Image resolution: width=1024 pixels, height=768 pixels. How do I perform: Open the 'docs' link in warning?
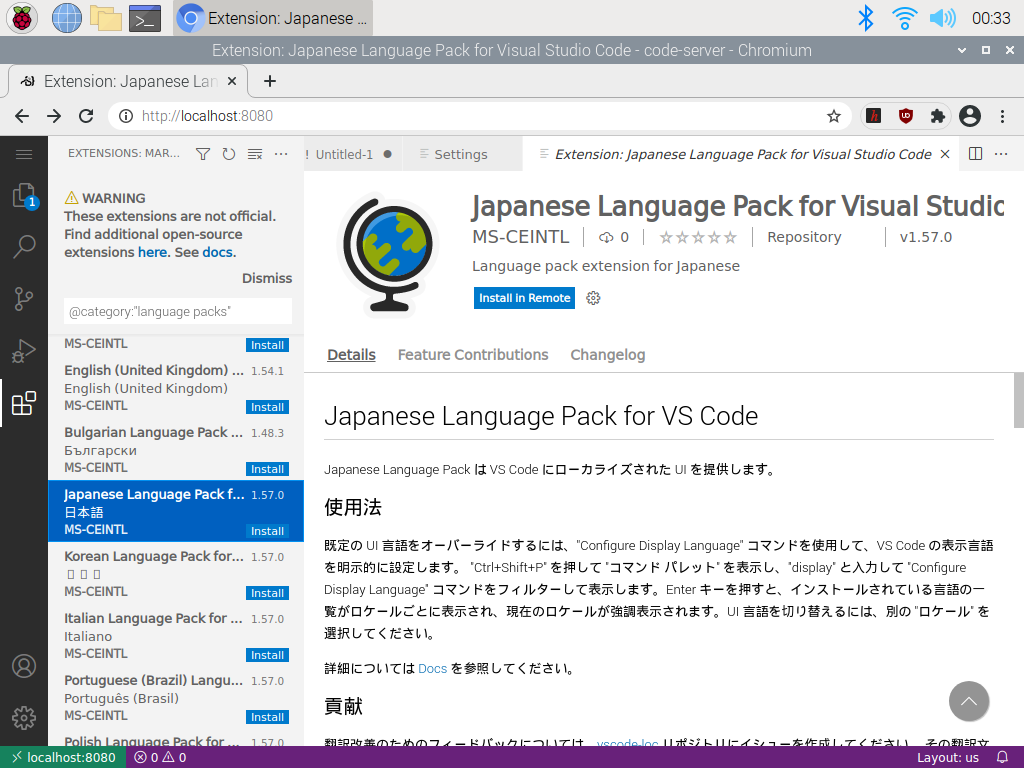(217, 252)
